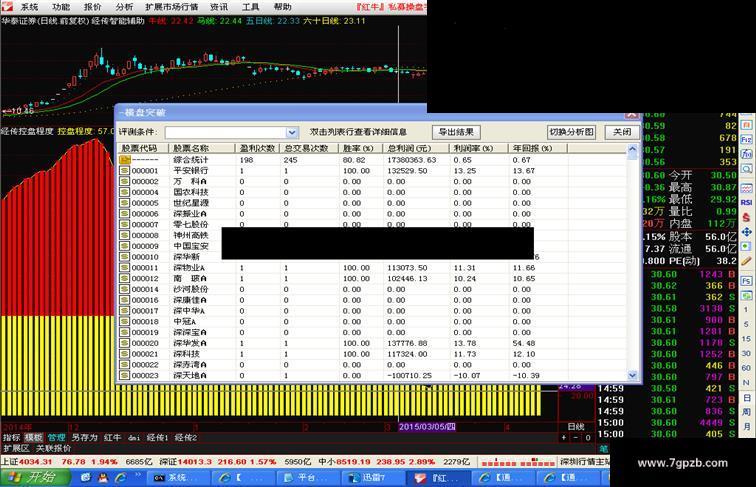
Task: Click 关联报价 in the bottom bar
Action: tap(54, 448)
